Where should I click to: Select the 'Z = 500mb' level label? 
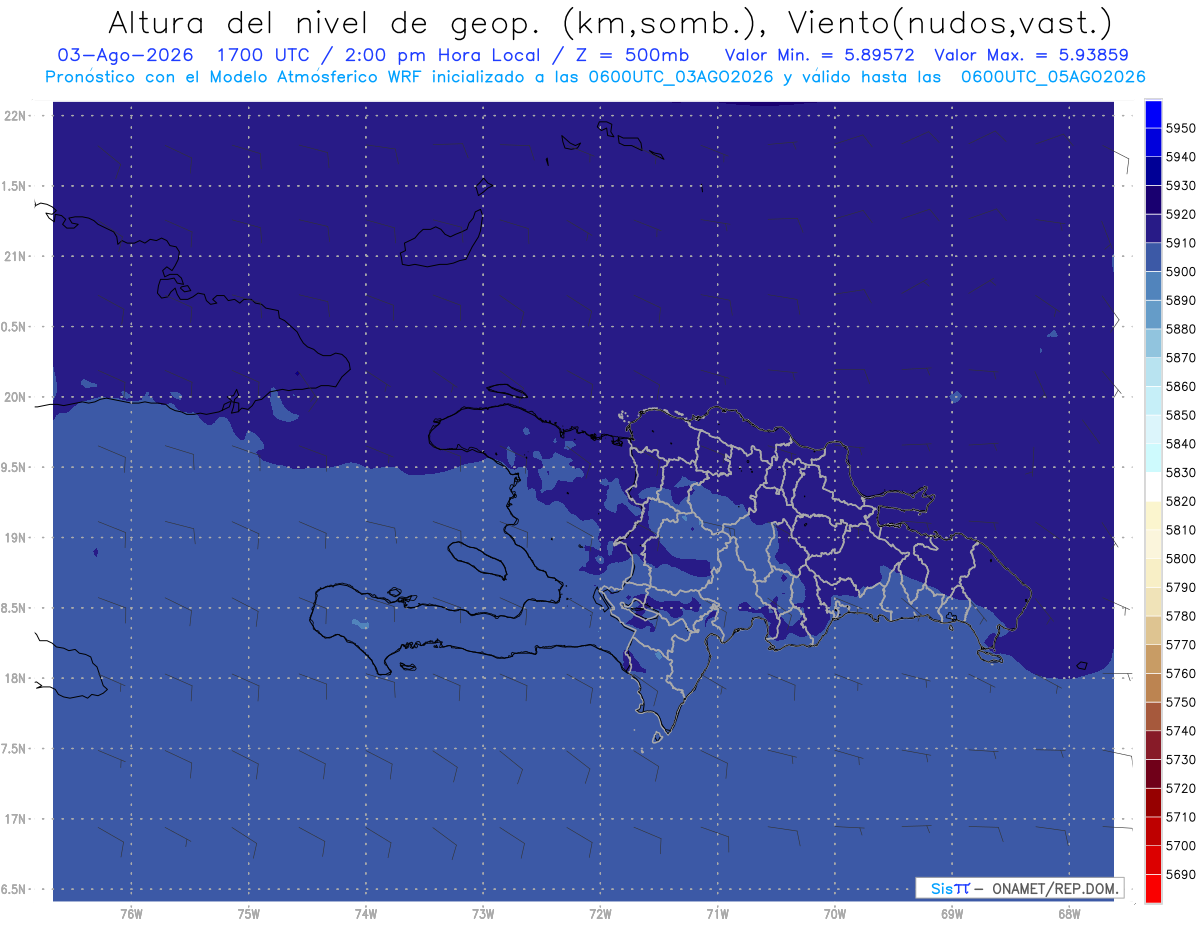632,55
